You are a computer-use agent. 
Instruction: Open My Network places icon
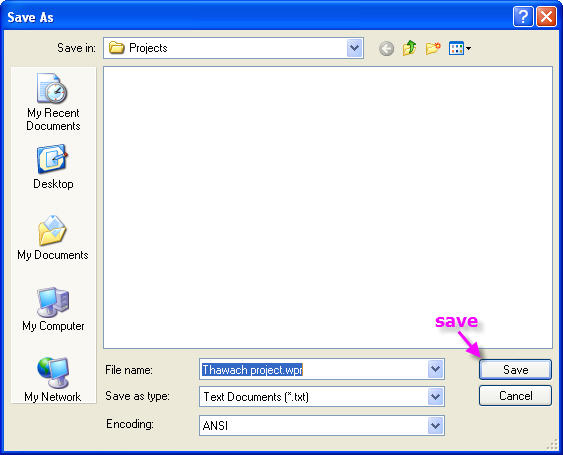[52, 380]
